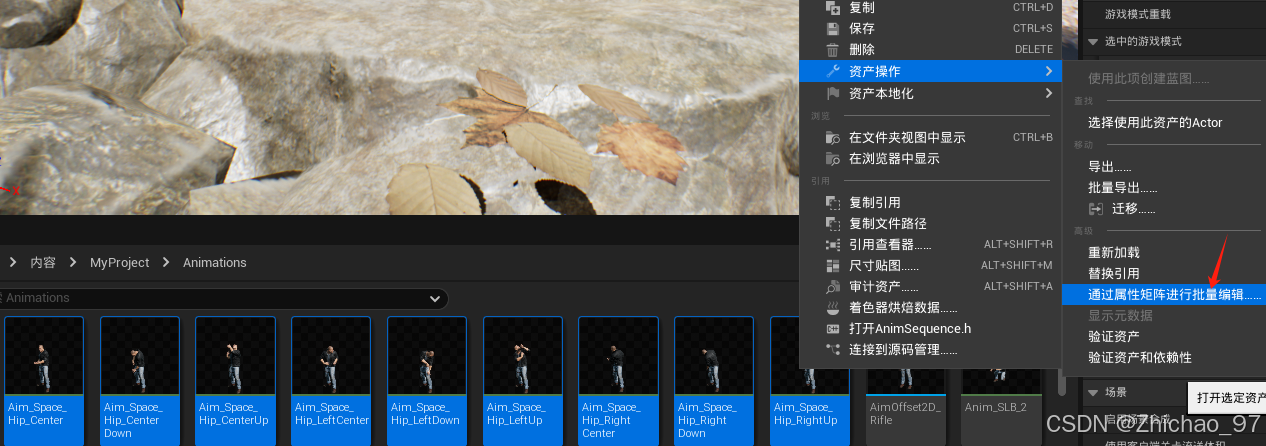Select the Aim_Space_Hip_LeftDown animation thumbnail

[x=427, y=355]
